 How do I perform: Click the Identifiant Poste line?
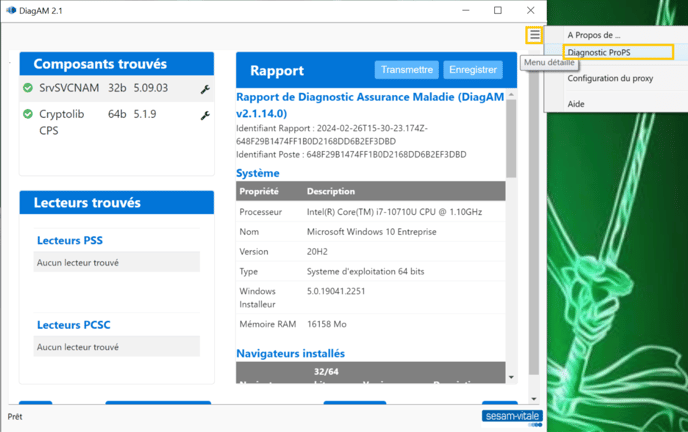point(351,154)
